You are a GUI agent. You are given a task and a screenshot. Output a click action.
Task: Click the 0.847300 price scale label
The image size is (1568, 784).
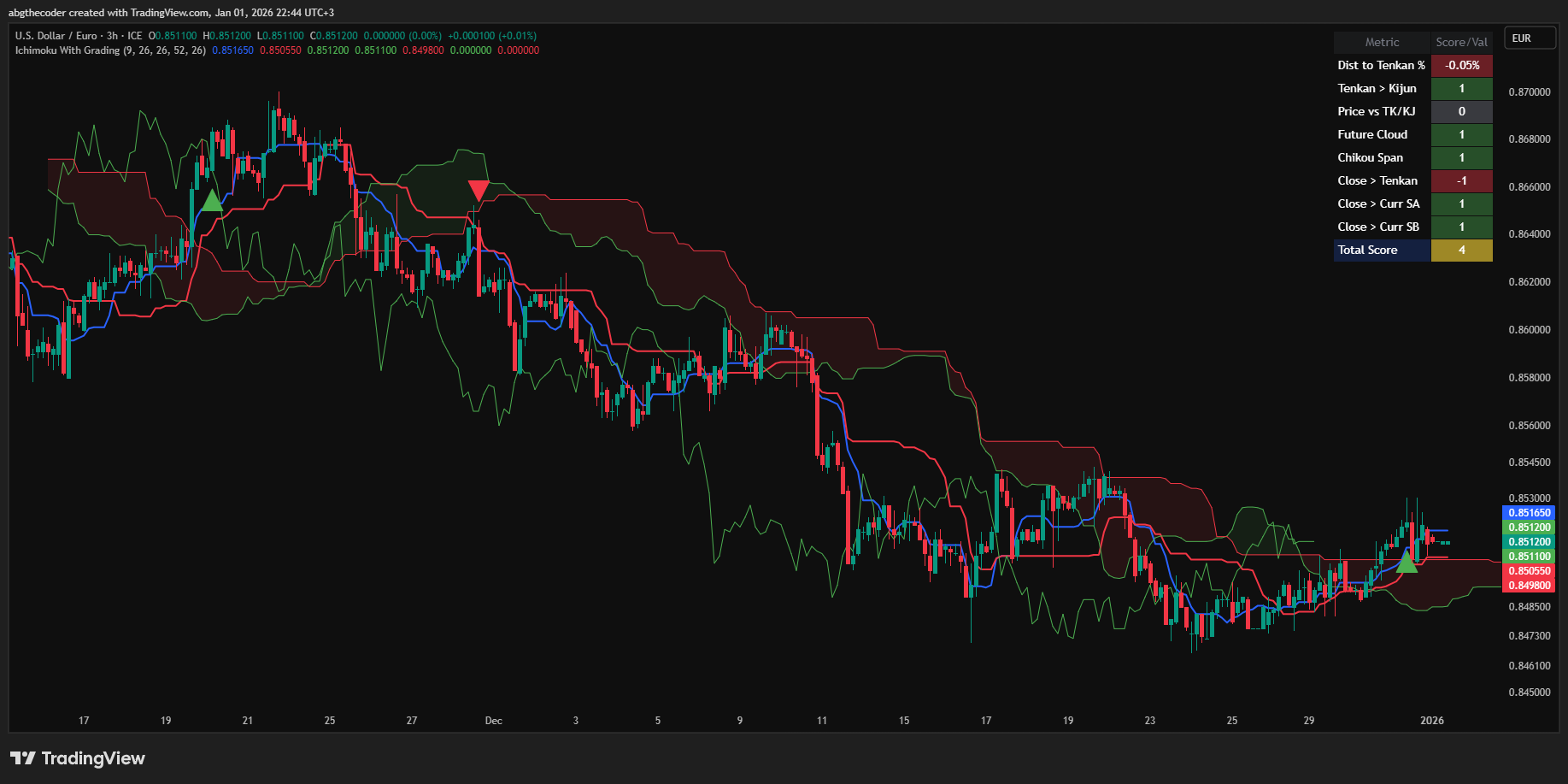[x=1530, y=636]
